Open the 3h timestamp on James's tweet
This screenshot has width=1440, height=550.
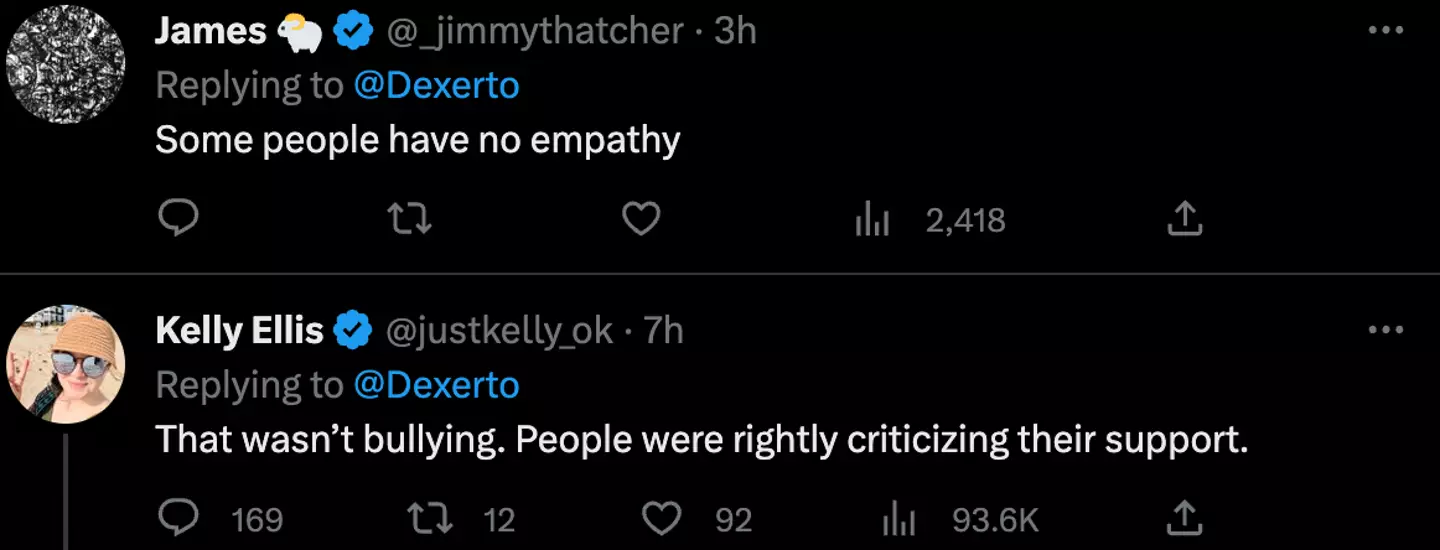click(735, 31)
